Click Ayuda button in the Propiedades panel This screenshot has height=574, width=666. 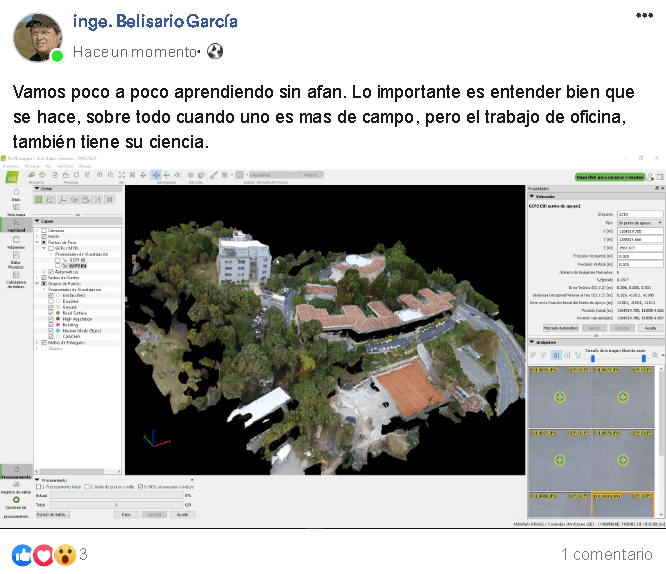[650, 328]
